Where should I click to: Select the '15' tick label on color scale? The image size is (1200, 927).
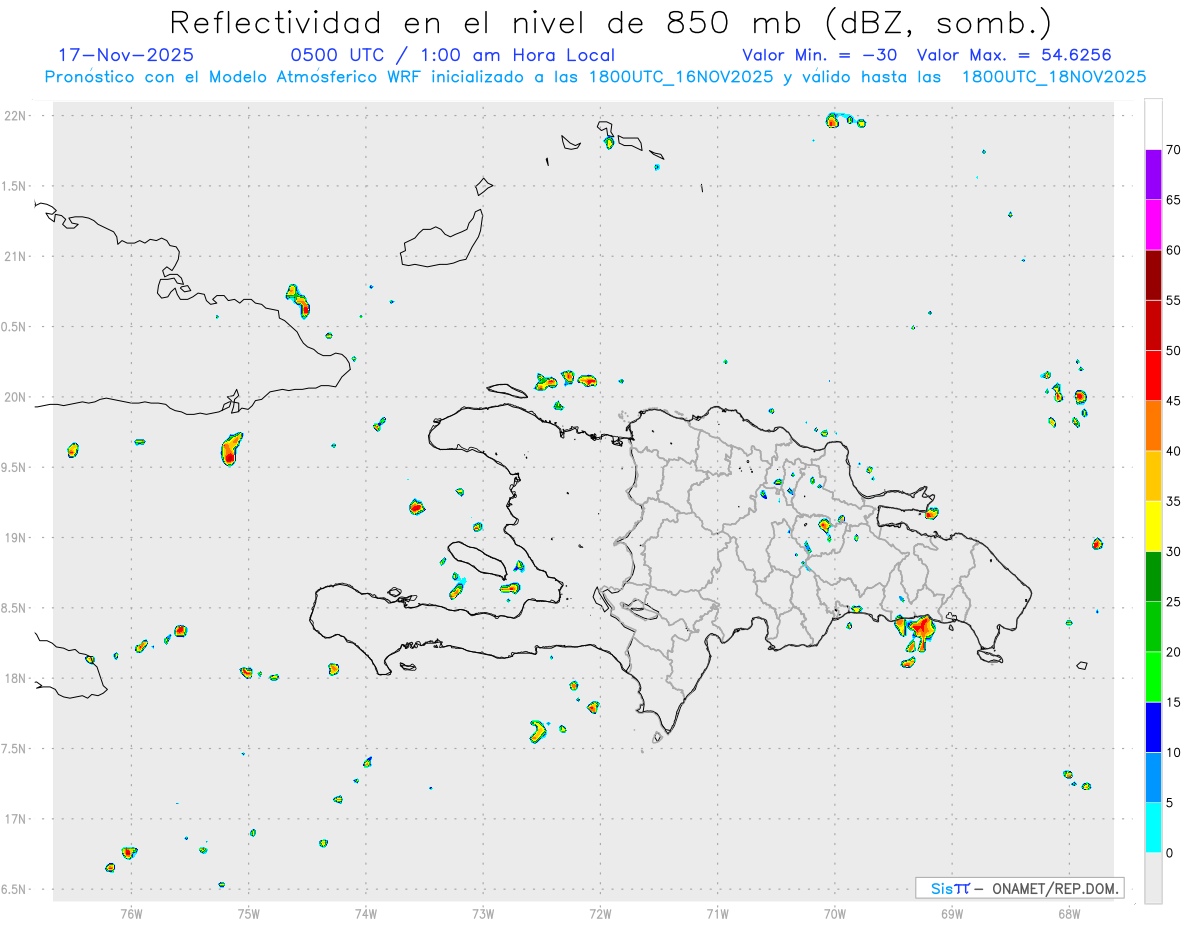1174,702
